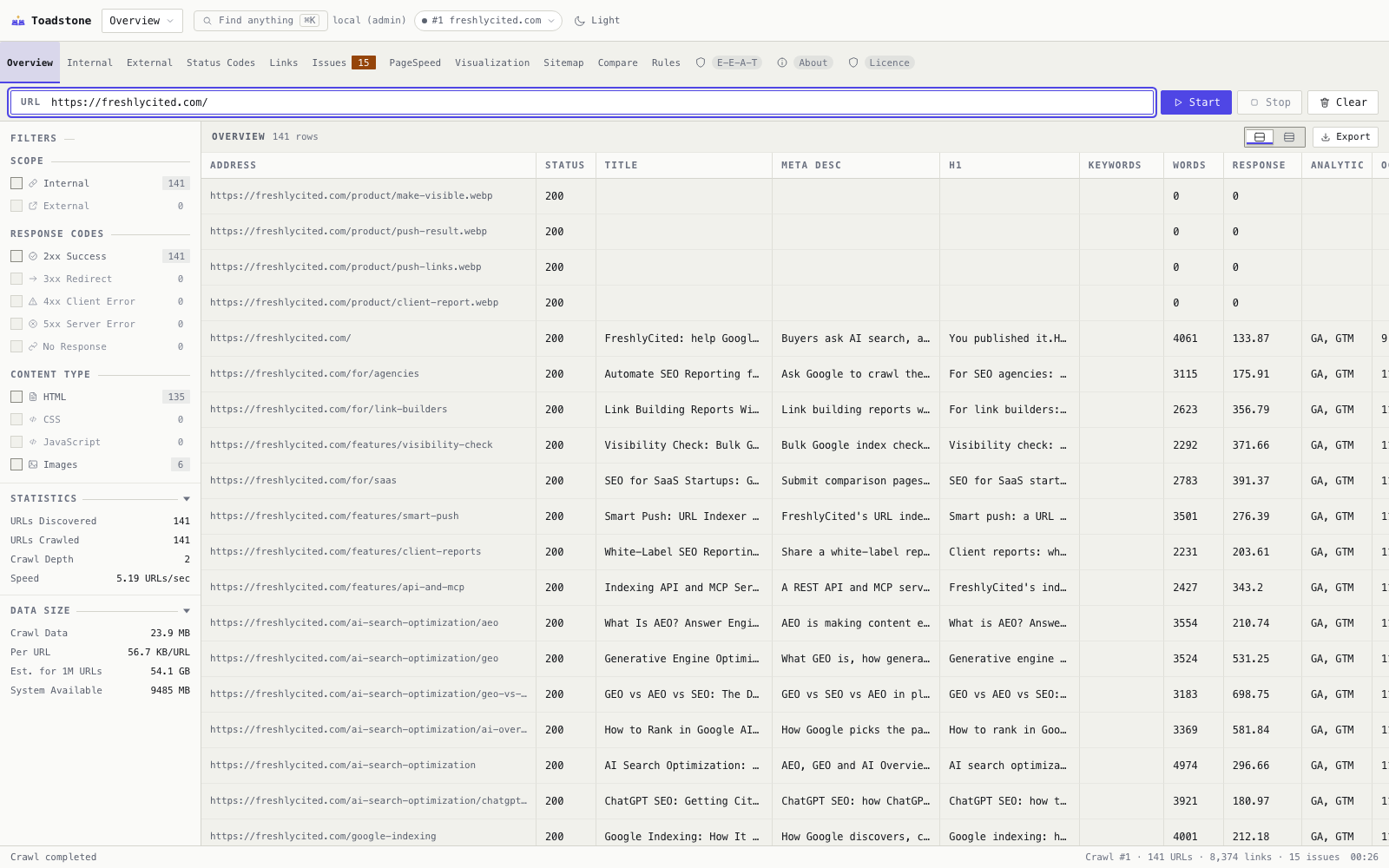Switch to compact row density view

[x=1289, y=137]
